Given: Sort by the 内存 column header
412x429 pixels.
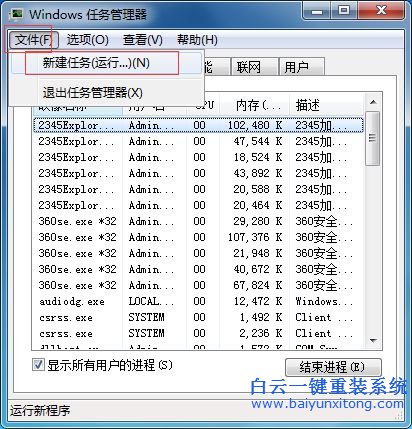Looking at the screenshot, I should point(255,105).
